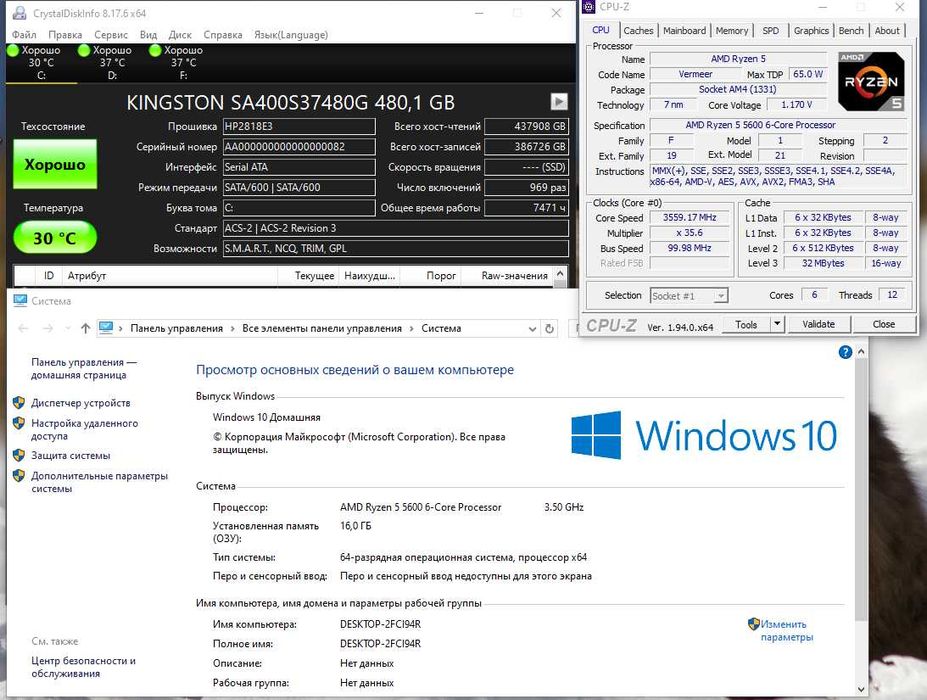This screenshot has height=700, width=927.
Task: Click the Validate button in CPU-Z
Action: click(818, 324)
